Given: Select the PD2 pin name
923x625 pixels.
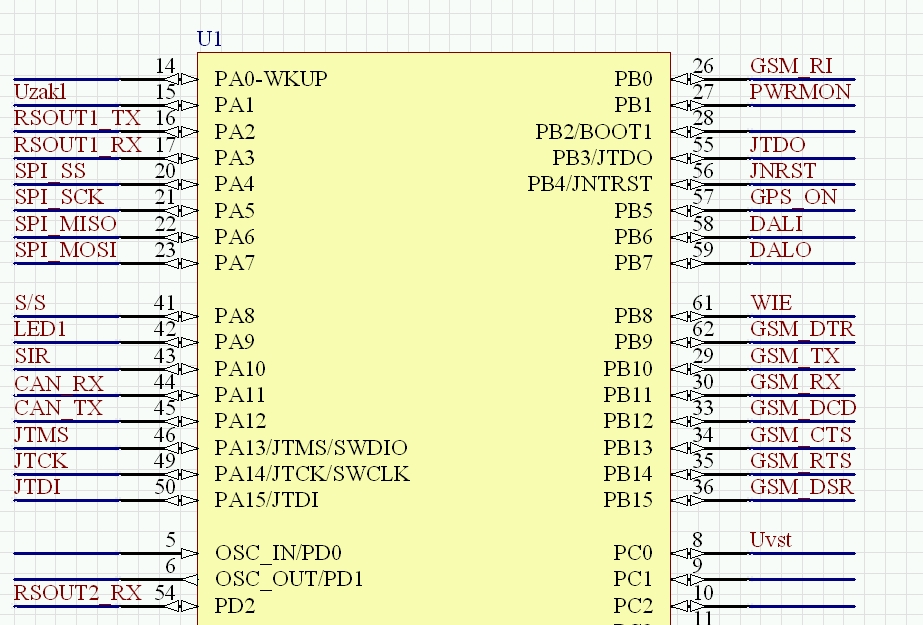Looking at the screenshot, I should click(235, 606).
